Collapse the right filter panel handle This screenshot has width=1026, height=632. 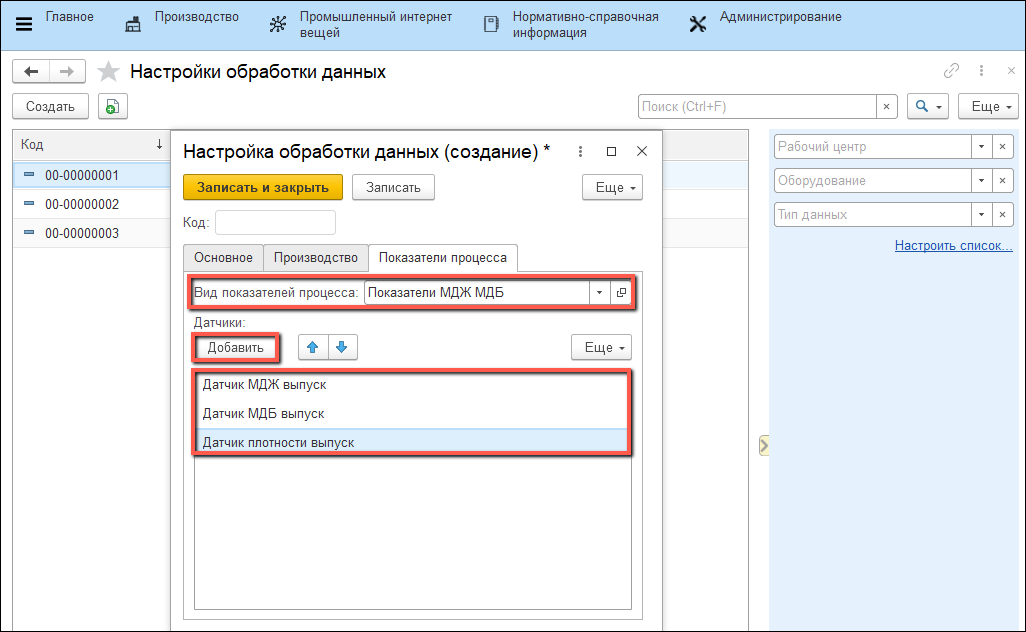click(764, 445)
